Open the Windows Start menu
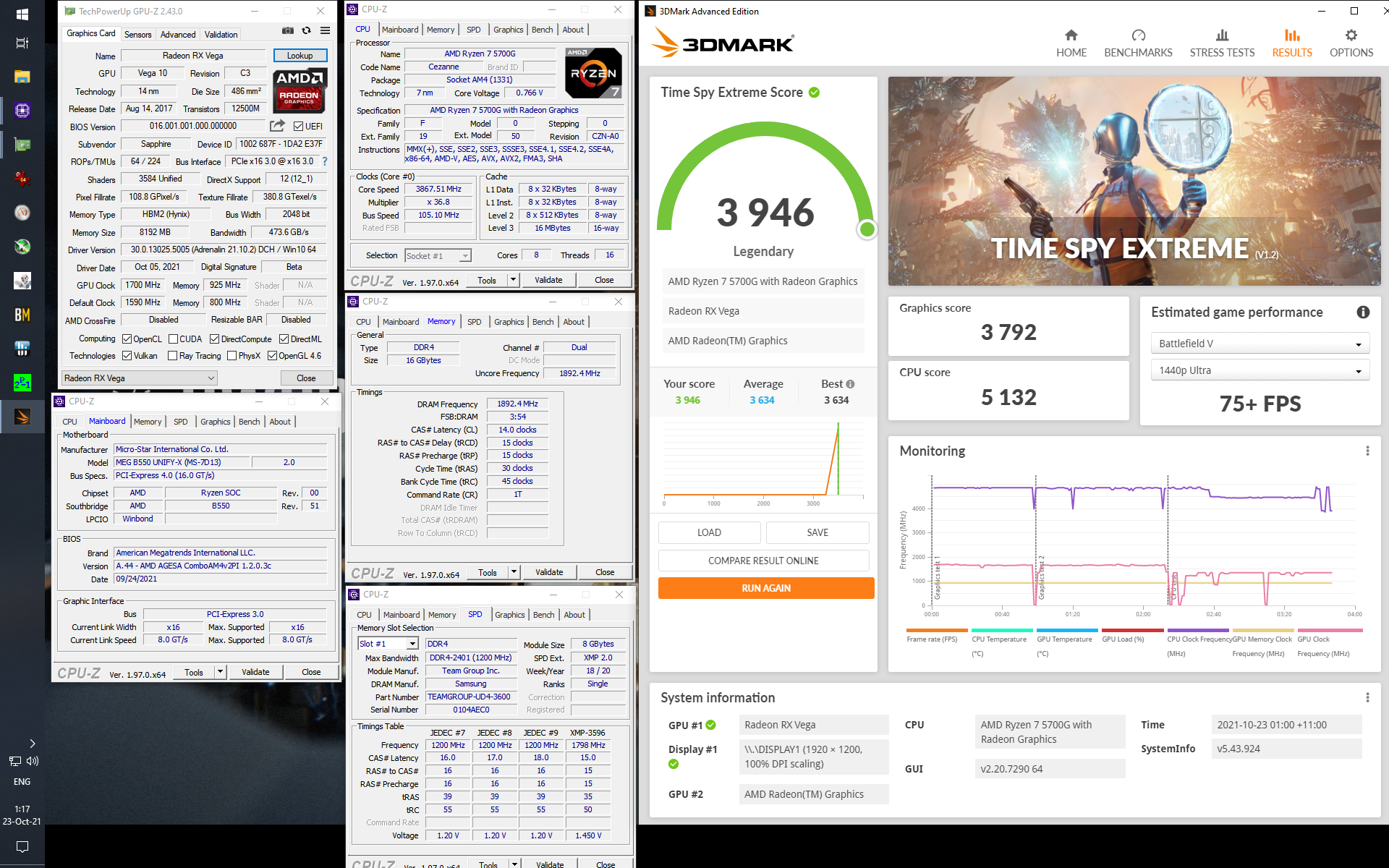The image size is (1389, 868). [22, 14]
